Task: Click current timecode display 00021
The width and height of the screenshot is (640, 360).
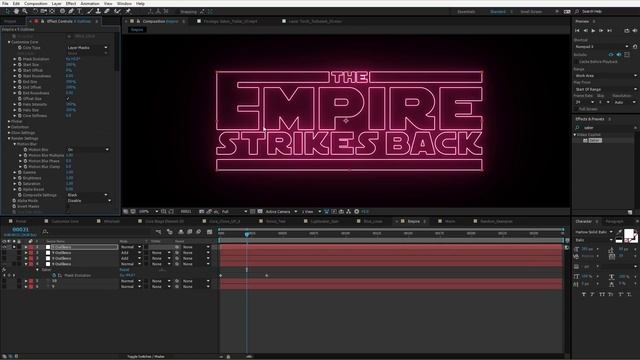Action: (20, 230)
